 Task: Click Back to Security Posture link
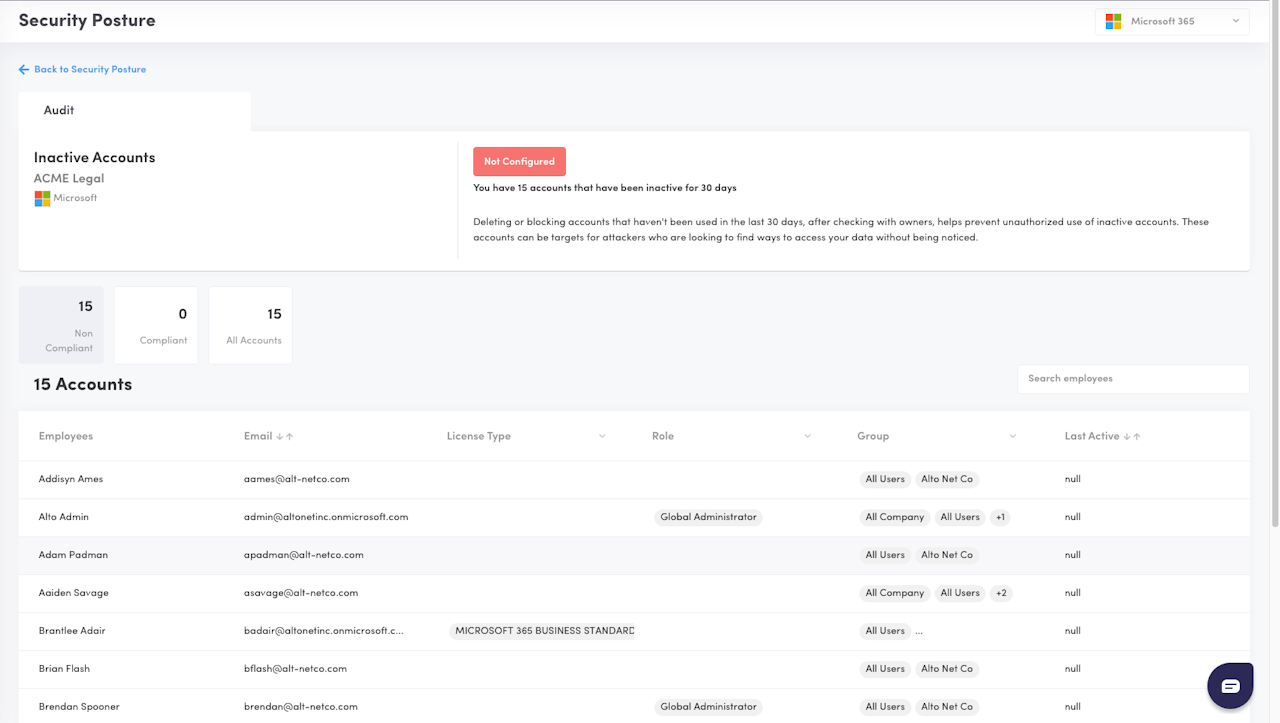[x=89, y=70]
